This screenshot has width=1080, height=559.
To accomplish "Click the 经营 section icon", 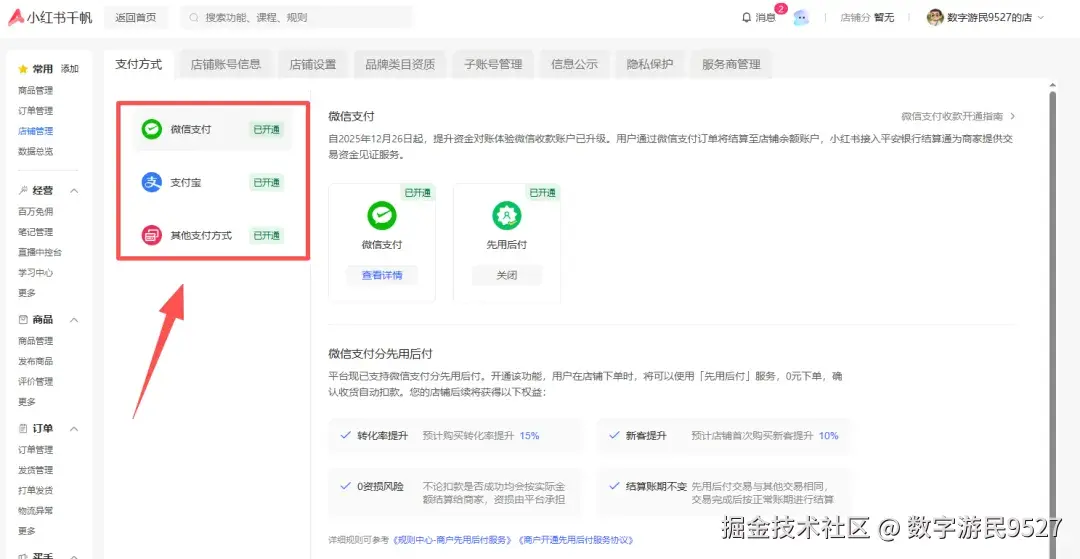I will tap(23, 191).
